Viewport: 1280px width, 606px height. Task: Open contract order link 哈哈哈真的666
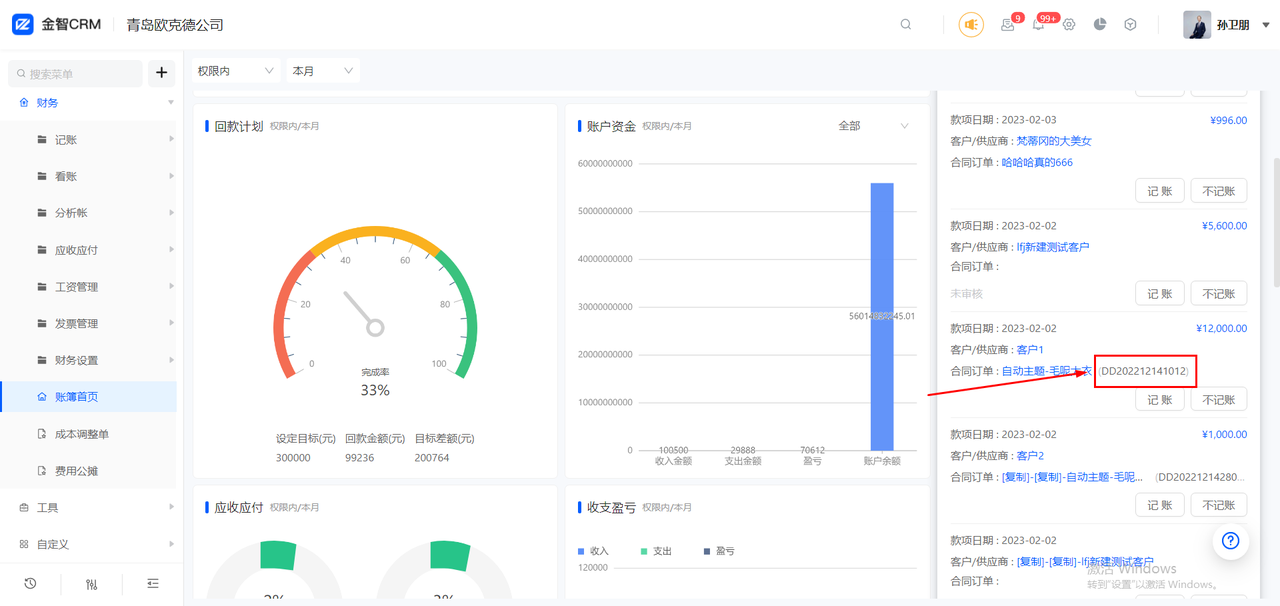click(x=1037, y=163)
